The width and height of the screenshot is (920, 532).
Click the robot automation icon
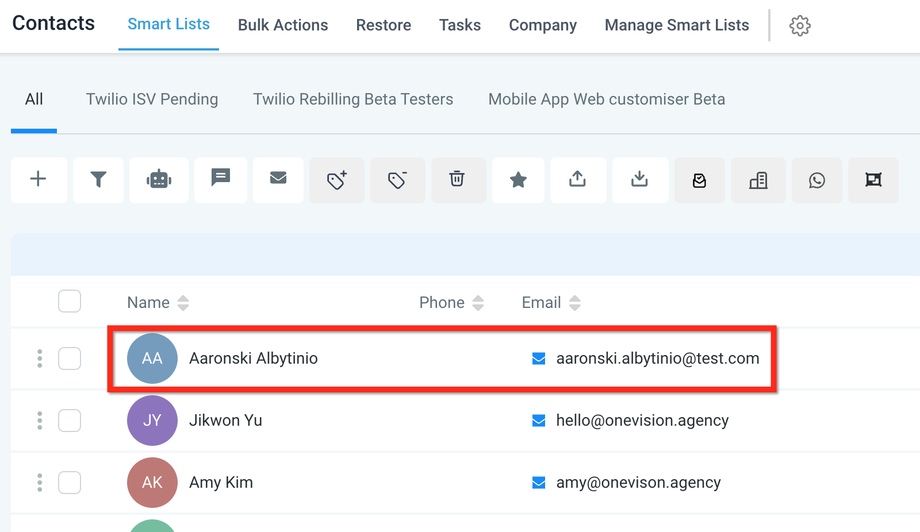(158, 180)
